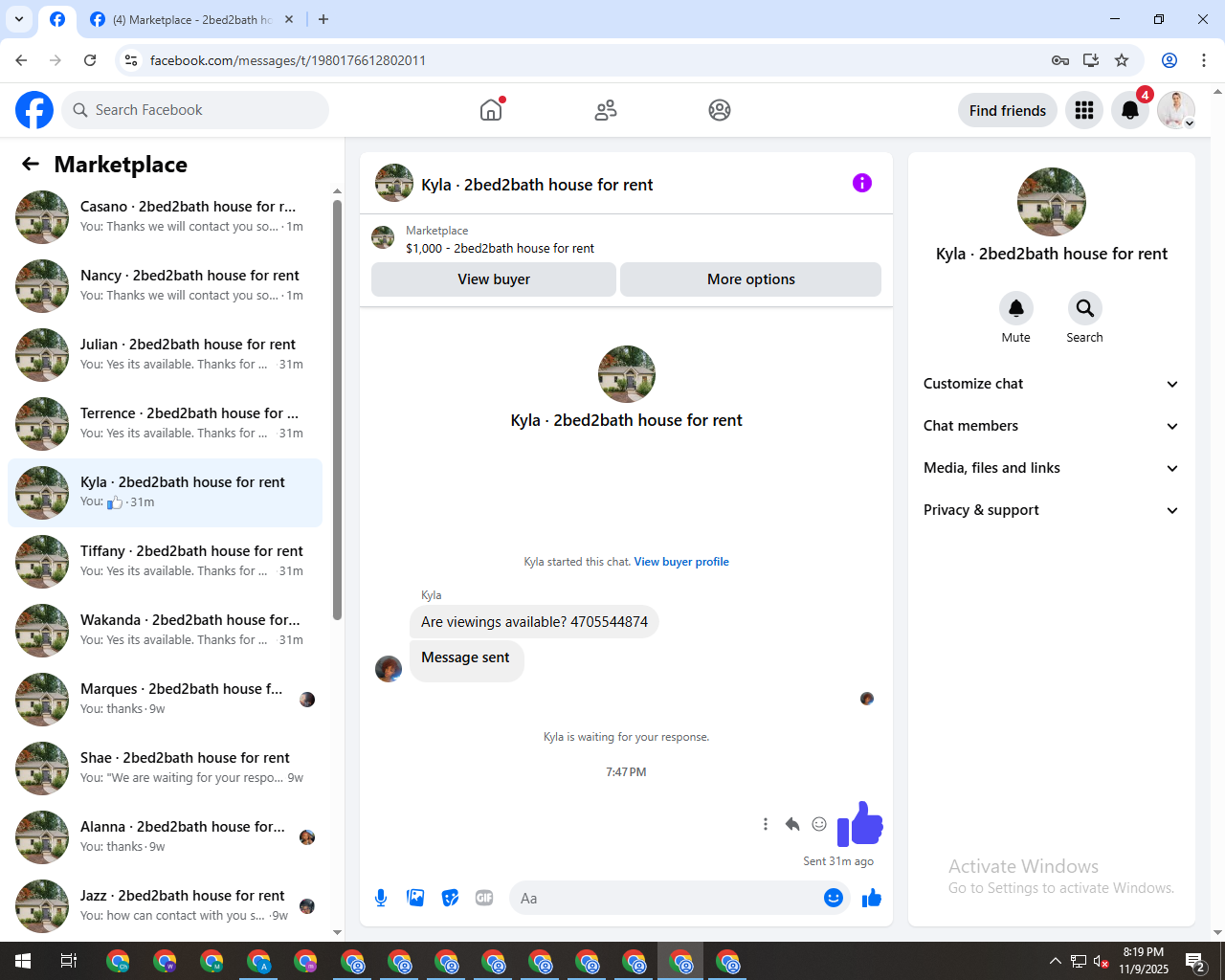Screen dimensions: 1225x980
Task: Click the large thumbs-up message
Action: [x=859, y=824]
